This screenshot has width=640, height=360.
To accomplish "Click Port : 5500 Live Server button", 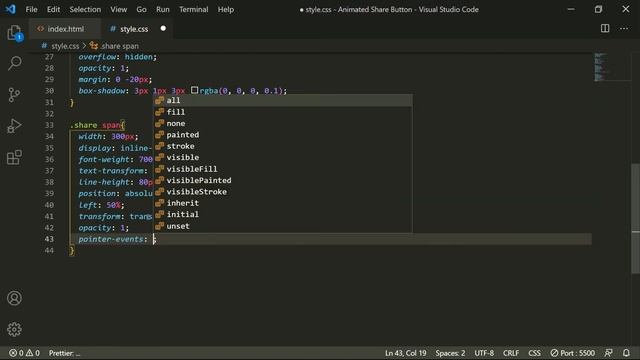I will pyautogui.click(x=572, y=353).
